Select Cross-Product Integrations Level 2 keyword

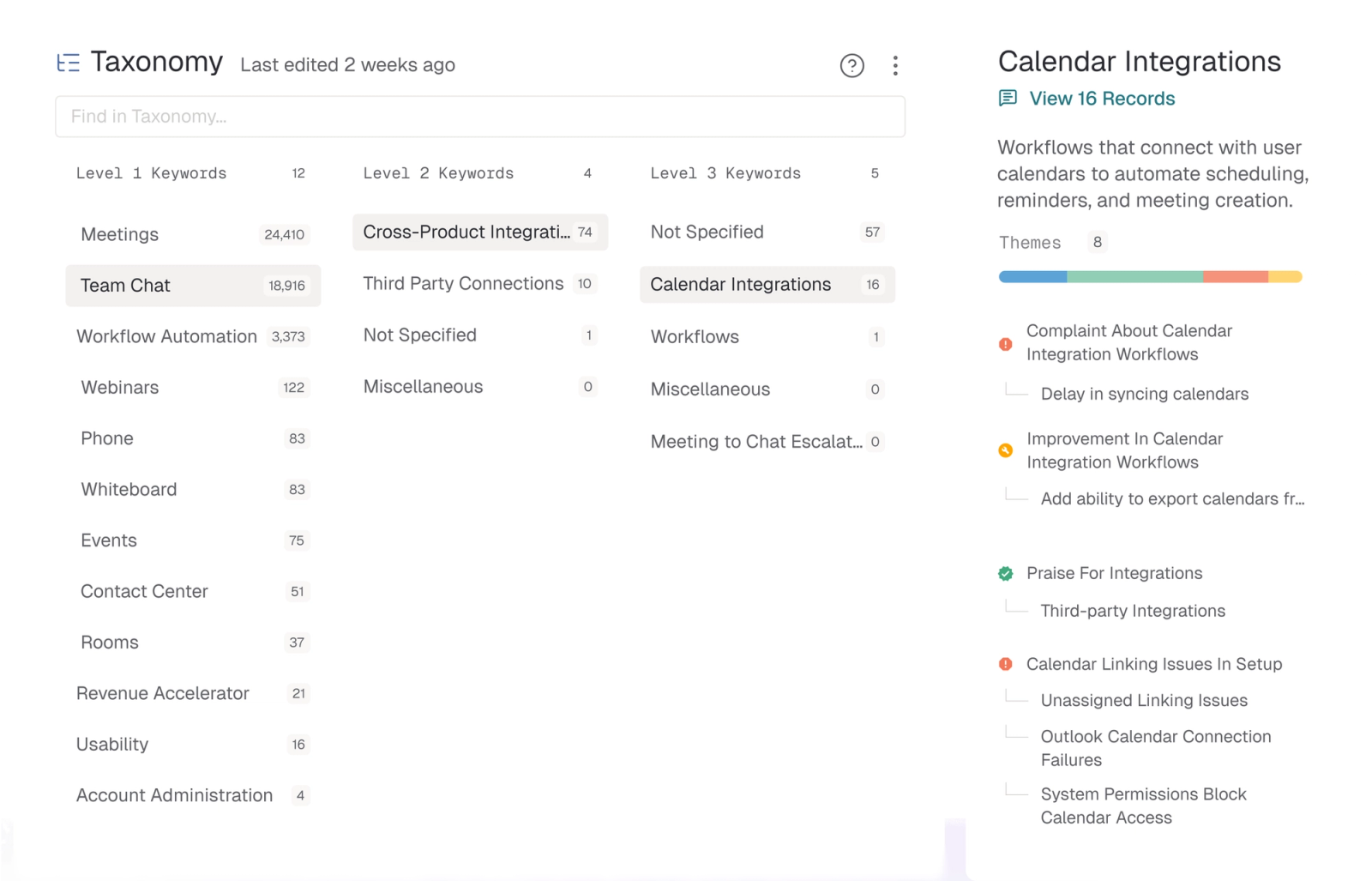coord(480,232)
